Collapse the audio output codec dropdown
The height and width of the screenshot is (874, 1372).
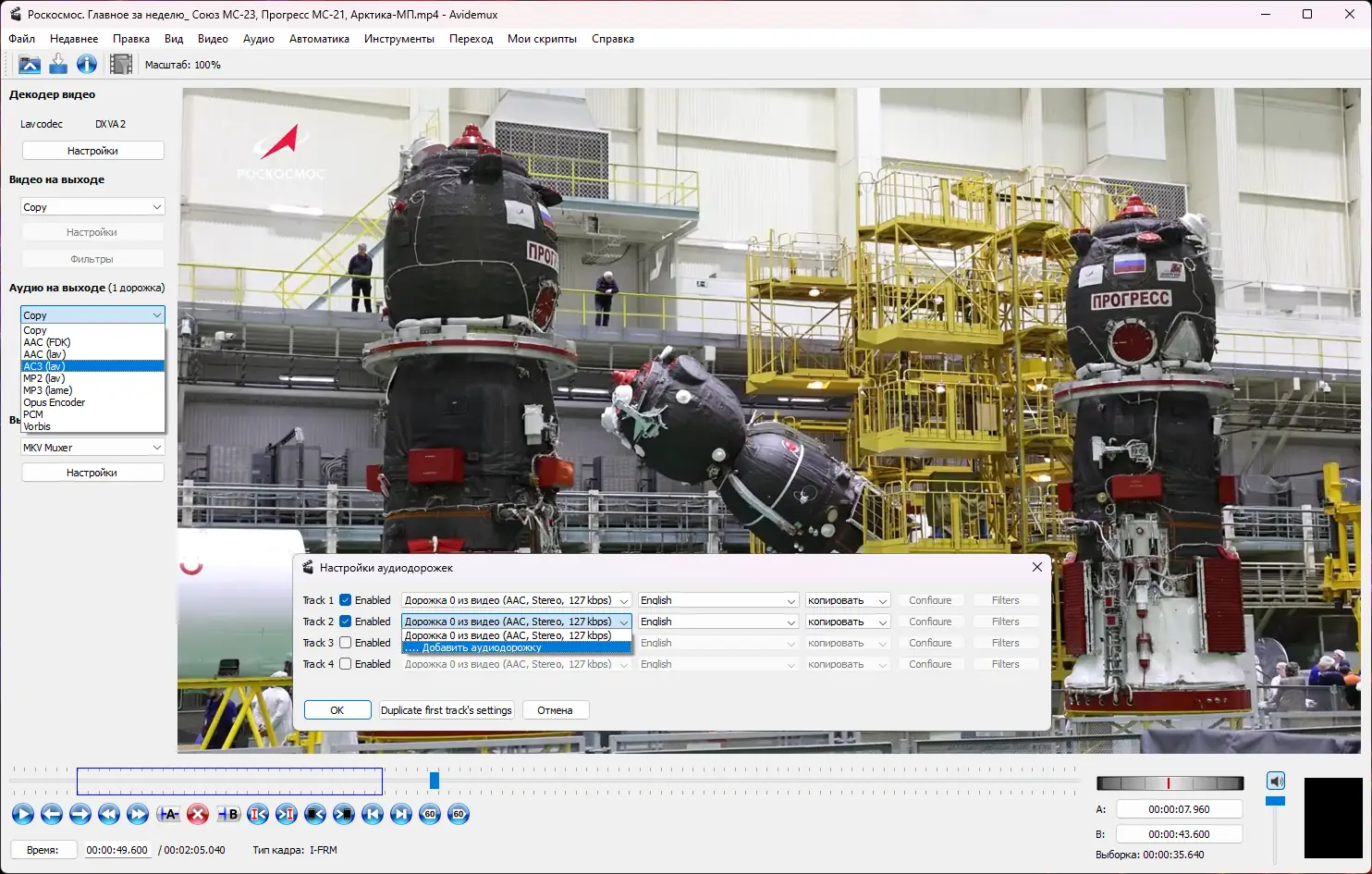(x=92, y=315)
